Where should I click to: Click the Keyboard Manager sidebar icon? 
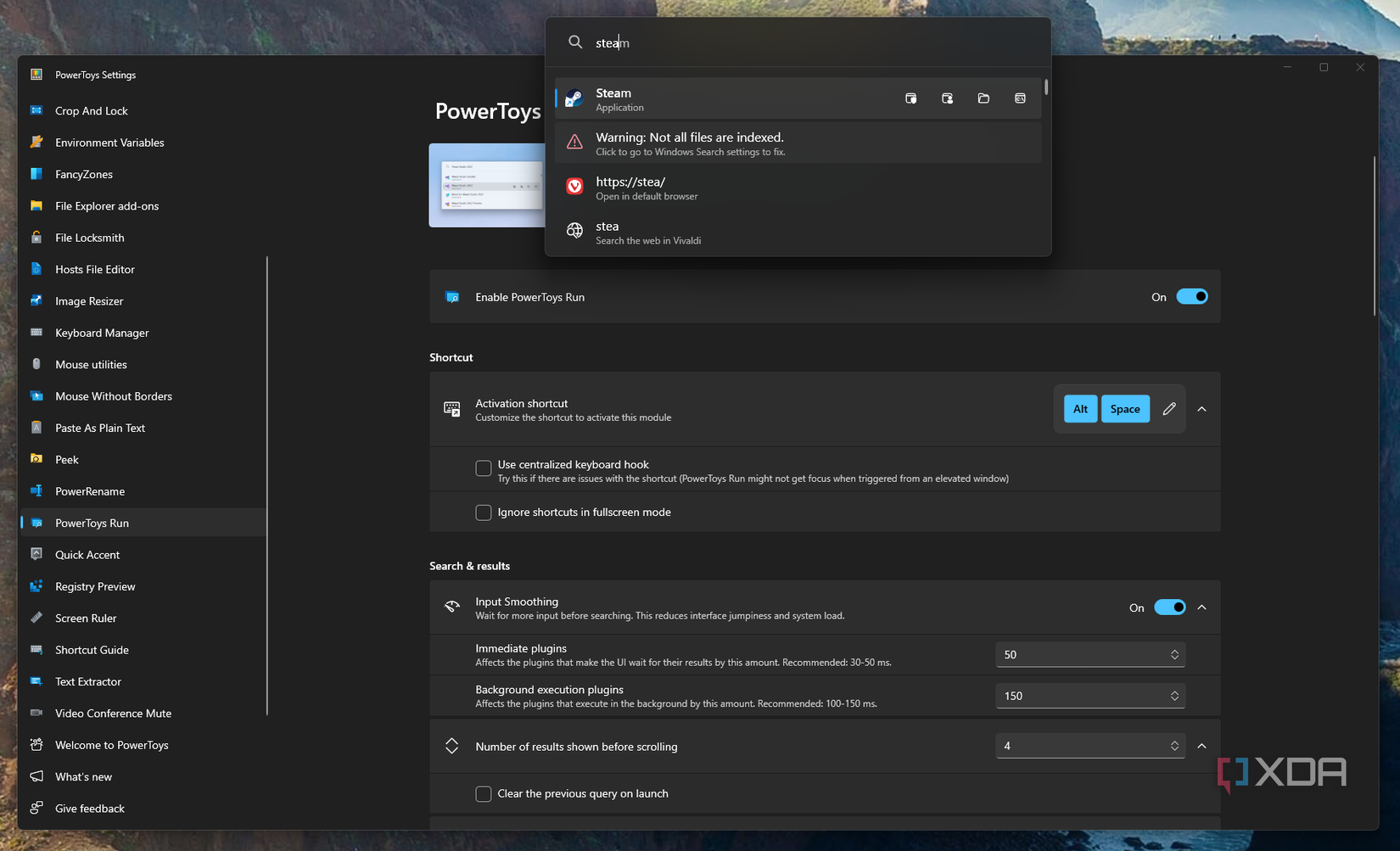tap(36, 333)
